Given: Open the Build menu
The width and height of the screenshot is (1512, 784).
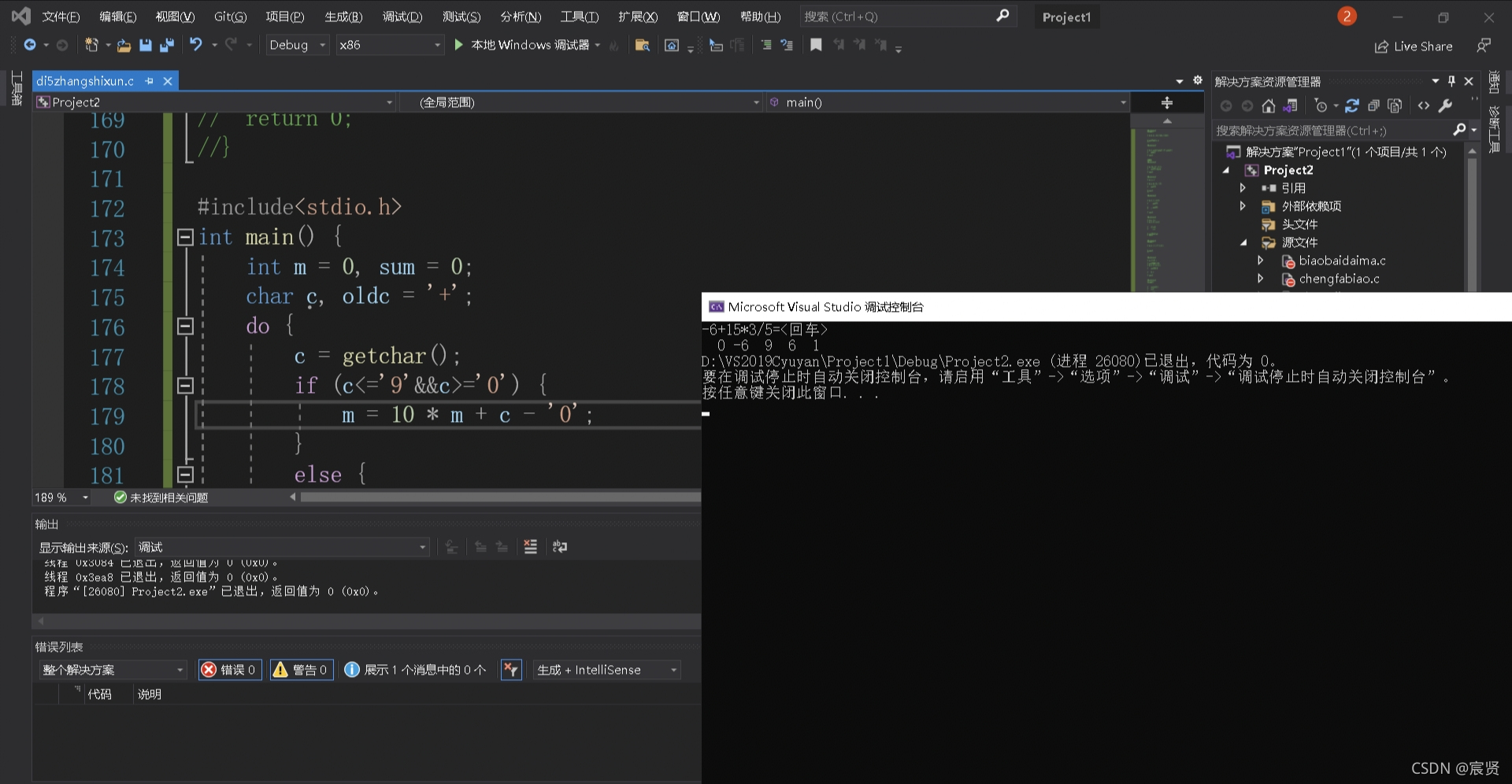Looking at the screenshot, I should click(343, 17).
